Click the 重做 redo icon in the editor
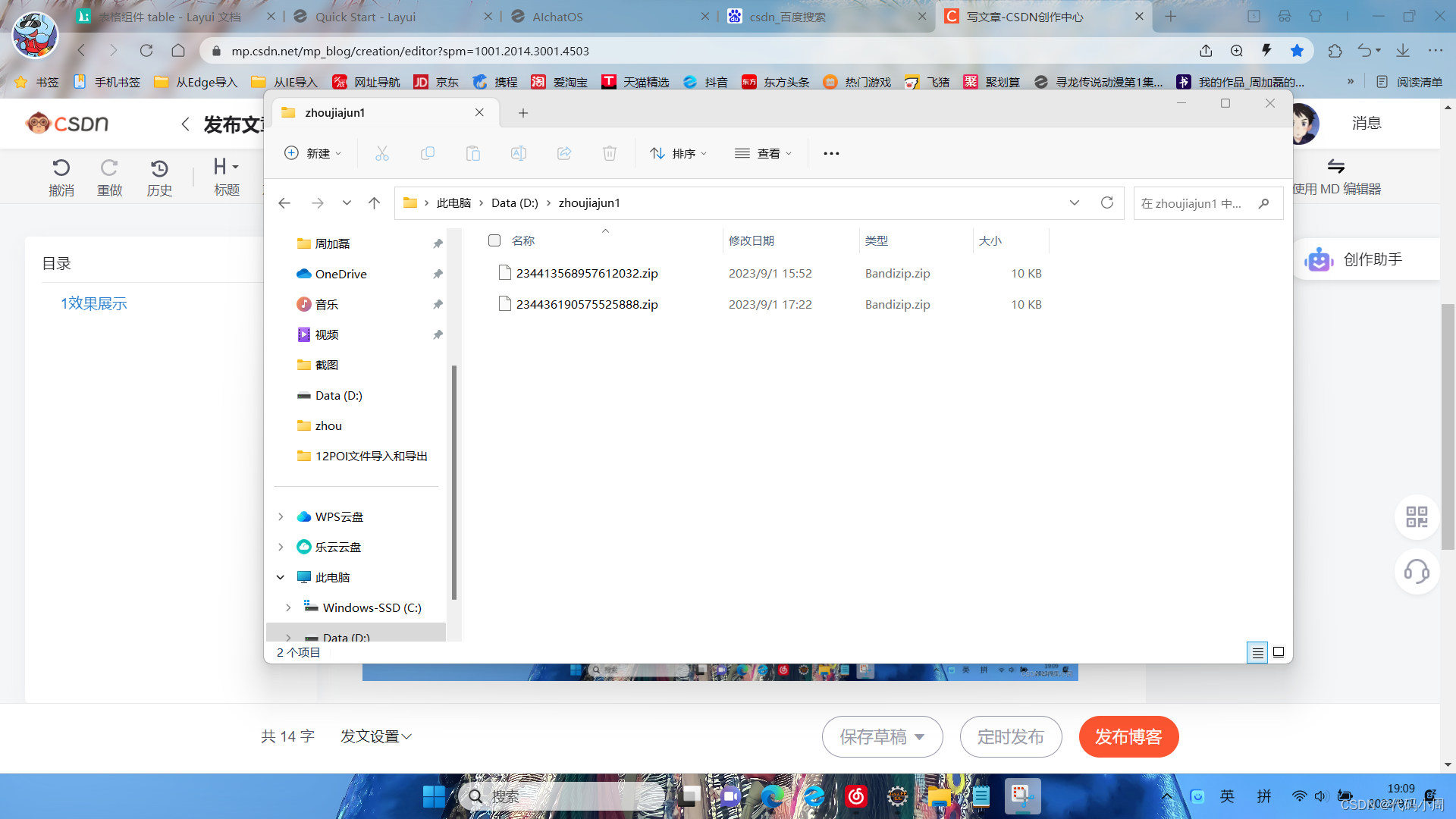 [x=109, y=177]
